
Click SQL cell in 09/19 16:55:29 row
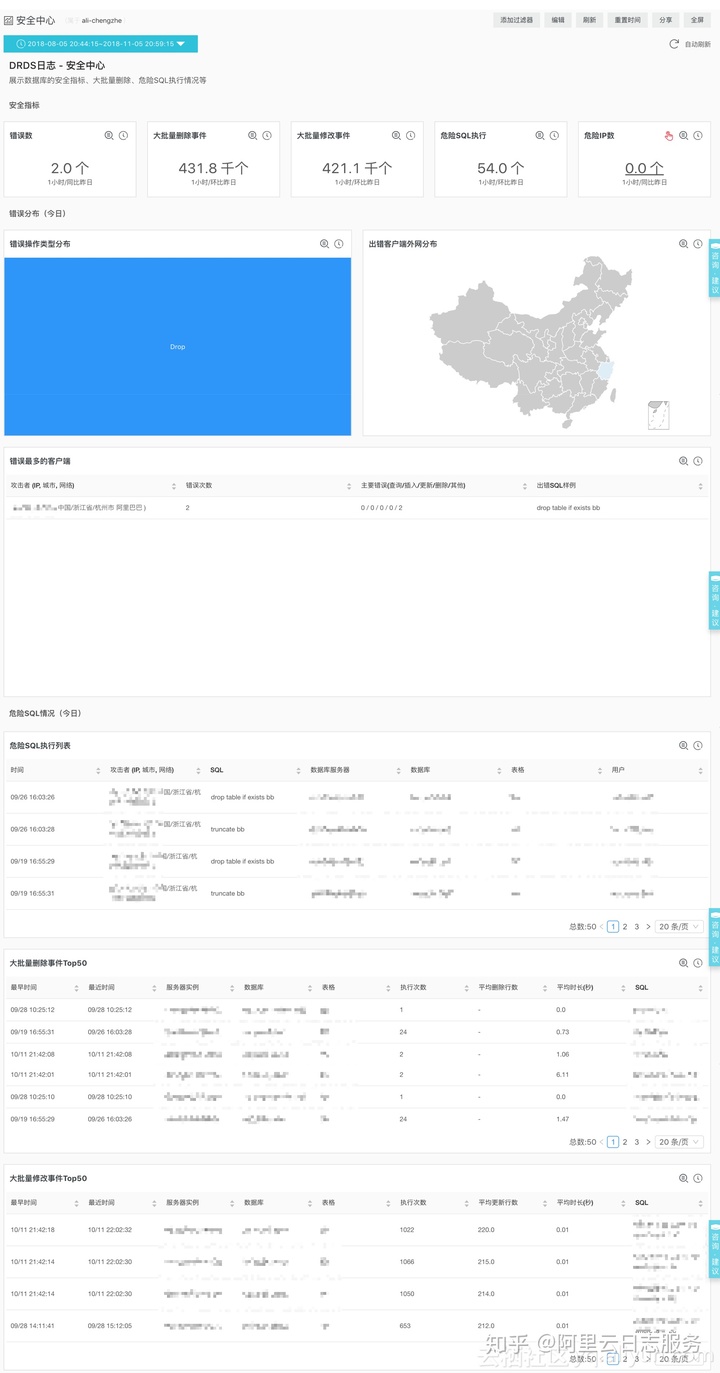click(x=242, y=861)
